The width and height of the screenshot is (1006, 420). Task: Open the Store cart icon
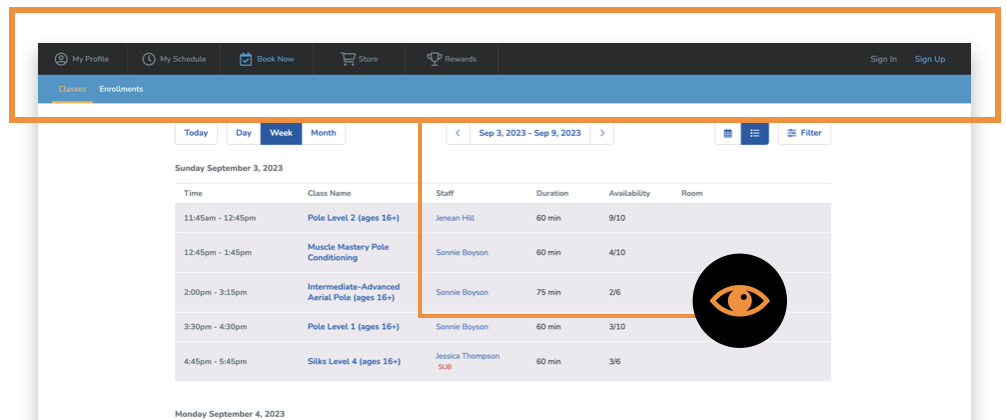click(348, 59)
